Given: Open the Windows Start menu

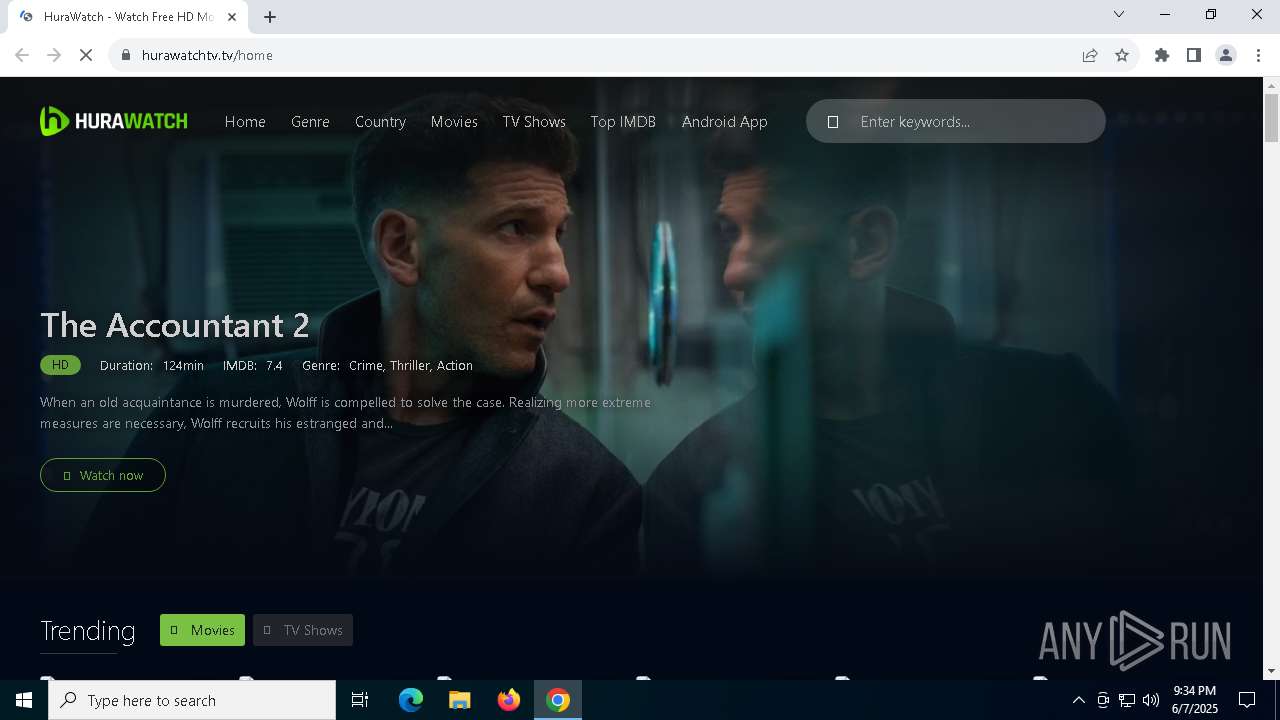Looking at the screenshot, I should [24, 700].
